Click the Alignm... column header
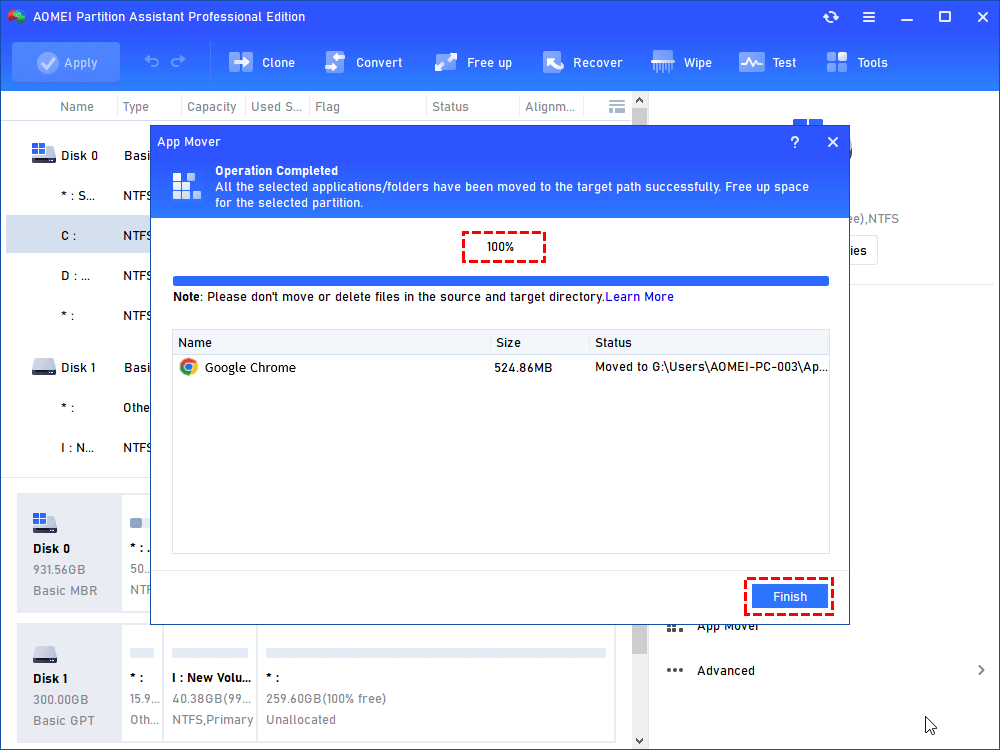1000x750 pixels. 550,107
